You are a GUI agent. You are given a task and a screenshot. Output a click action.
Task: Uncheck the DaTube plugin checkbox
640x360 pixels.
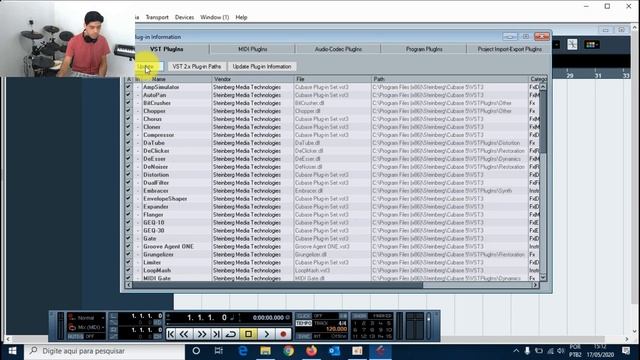tap(128, 142)
